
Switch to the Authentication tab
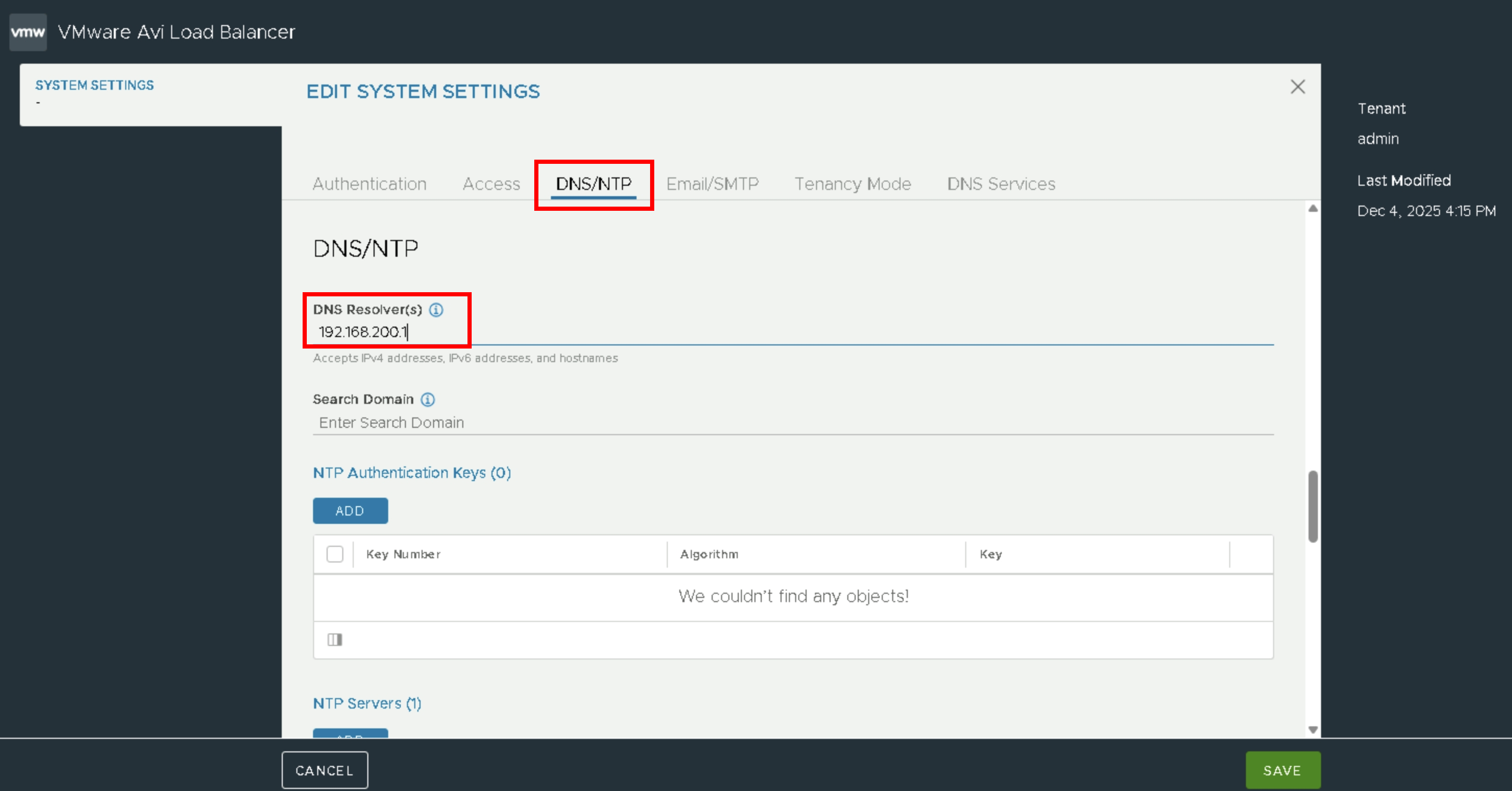pyautogui.click(x=369, y=184)
